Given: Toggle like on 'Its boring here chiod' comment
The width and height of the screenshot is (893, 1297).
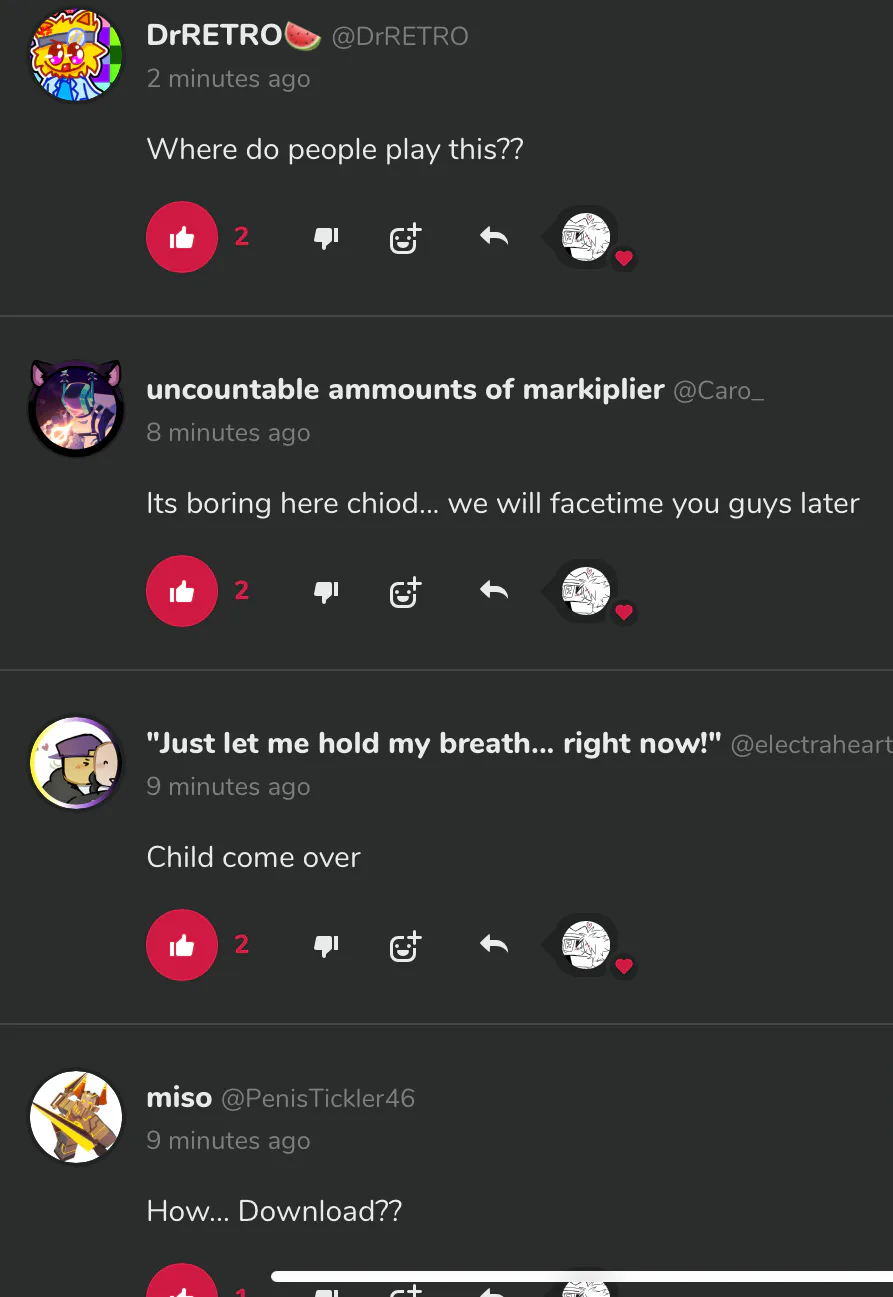Looking at the screenshot, I should (x=182, y=591).
